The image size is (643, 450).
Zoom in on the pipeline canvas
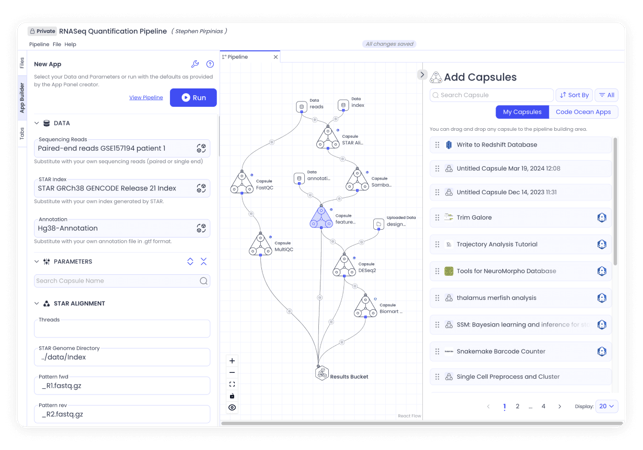point(232,361)
